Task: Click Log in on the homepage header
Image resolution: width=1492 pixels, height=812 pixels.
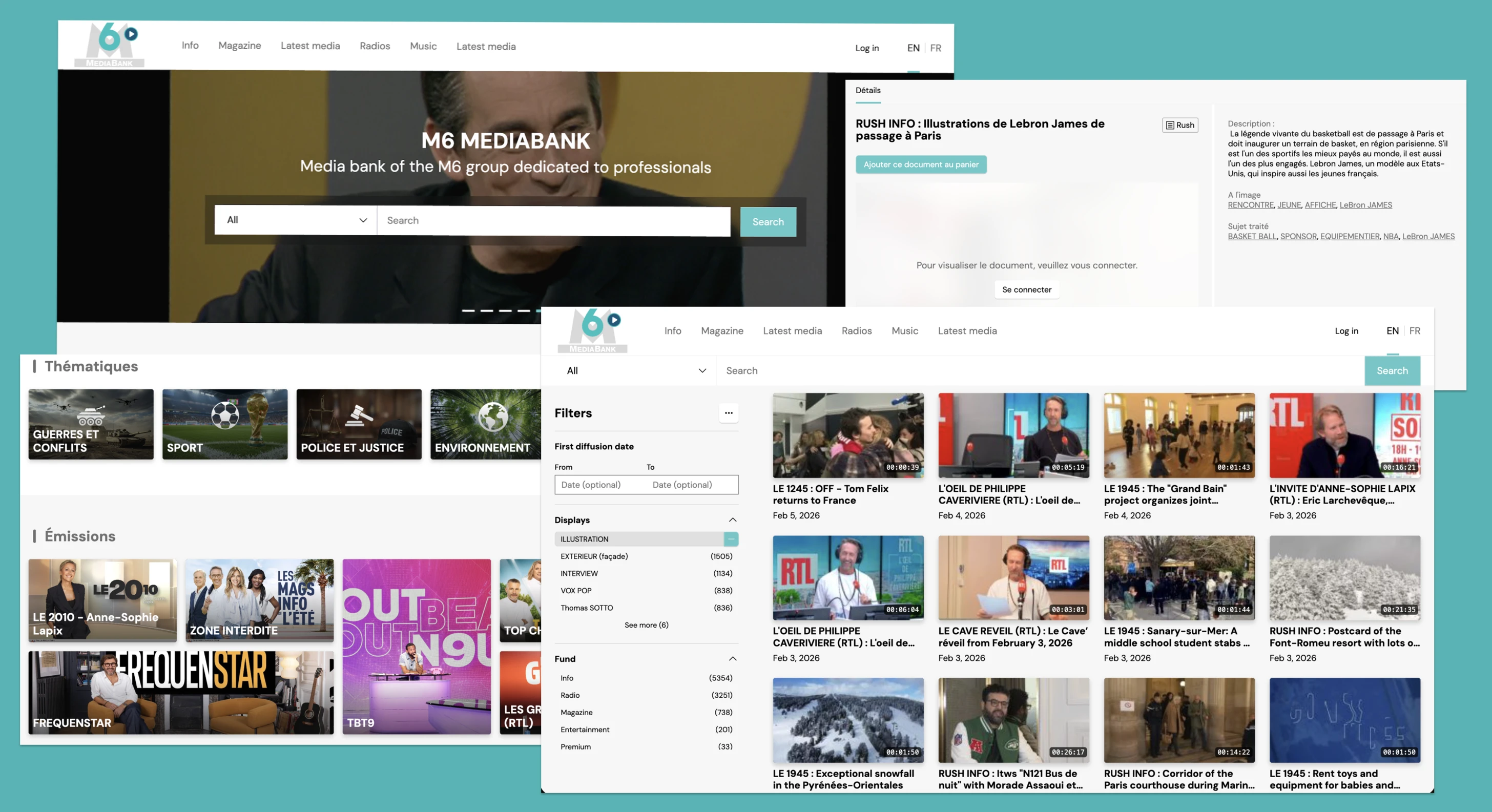Action: [x=867, y=48]
